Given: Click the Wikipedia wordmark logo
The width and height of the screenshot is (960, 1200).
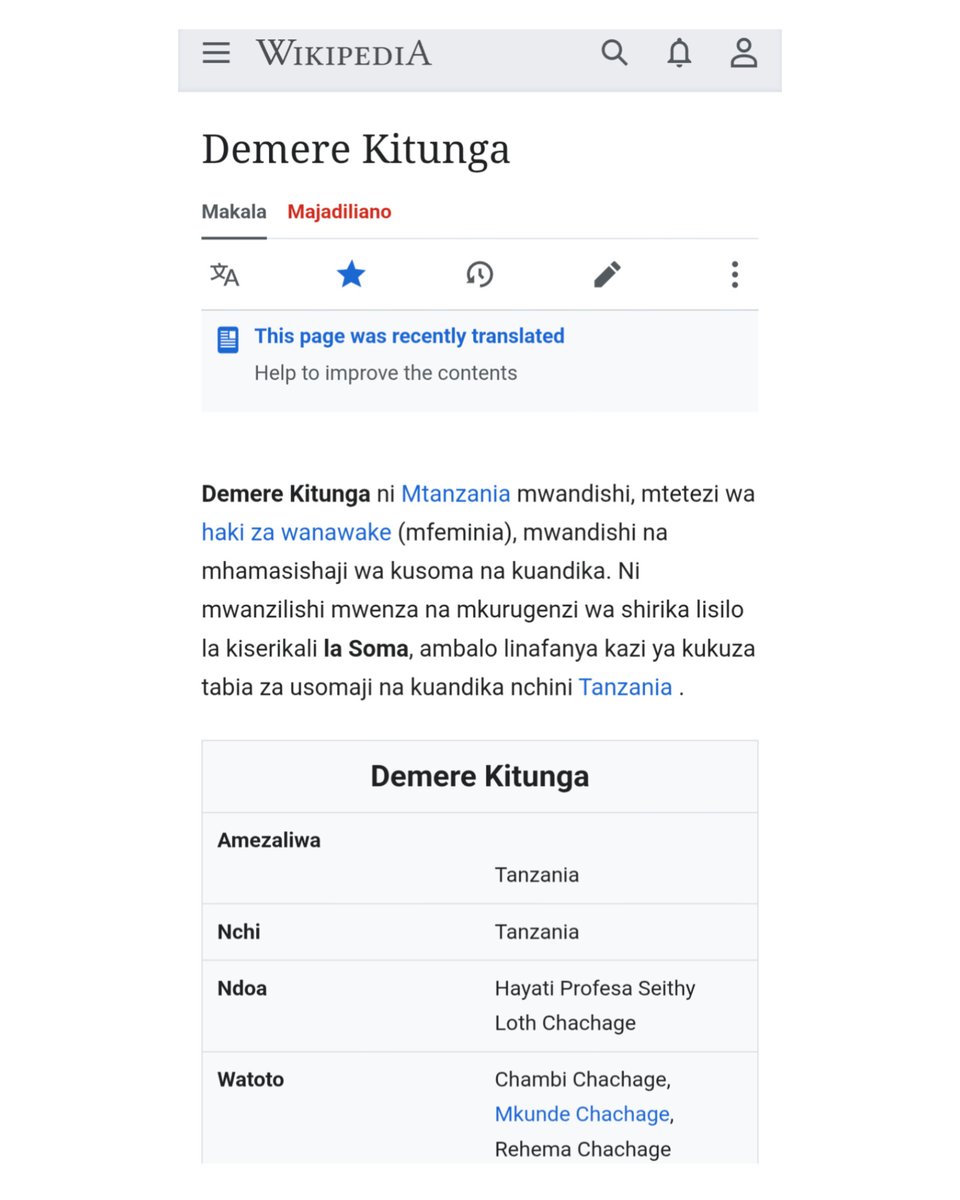Looking at the screenshot, I should pos(343,53).
